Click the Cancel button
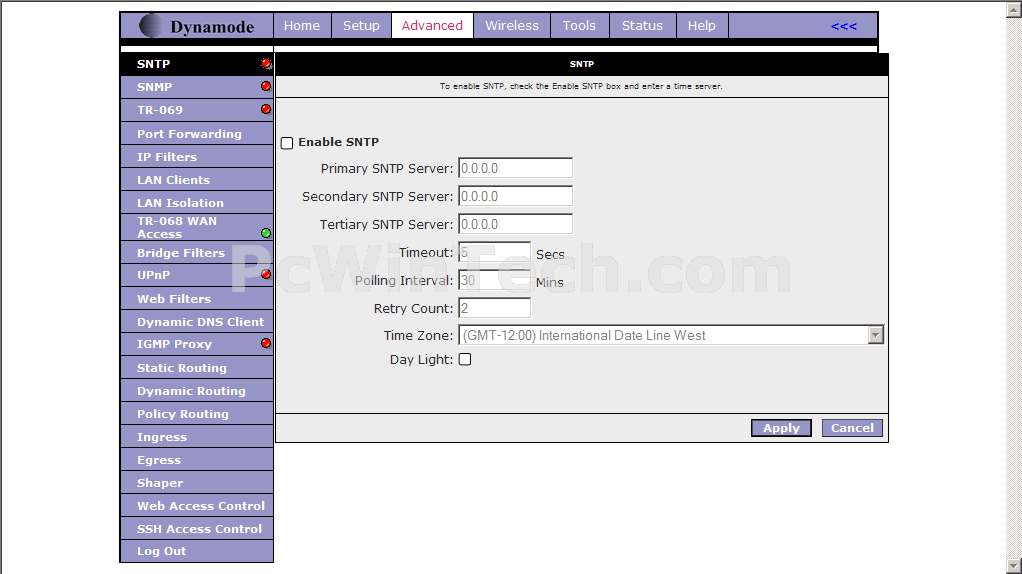The height and width of the screenshot is (574, 1022). (x=852, y=428)
